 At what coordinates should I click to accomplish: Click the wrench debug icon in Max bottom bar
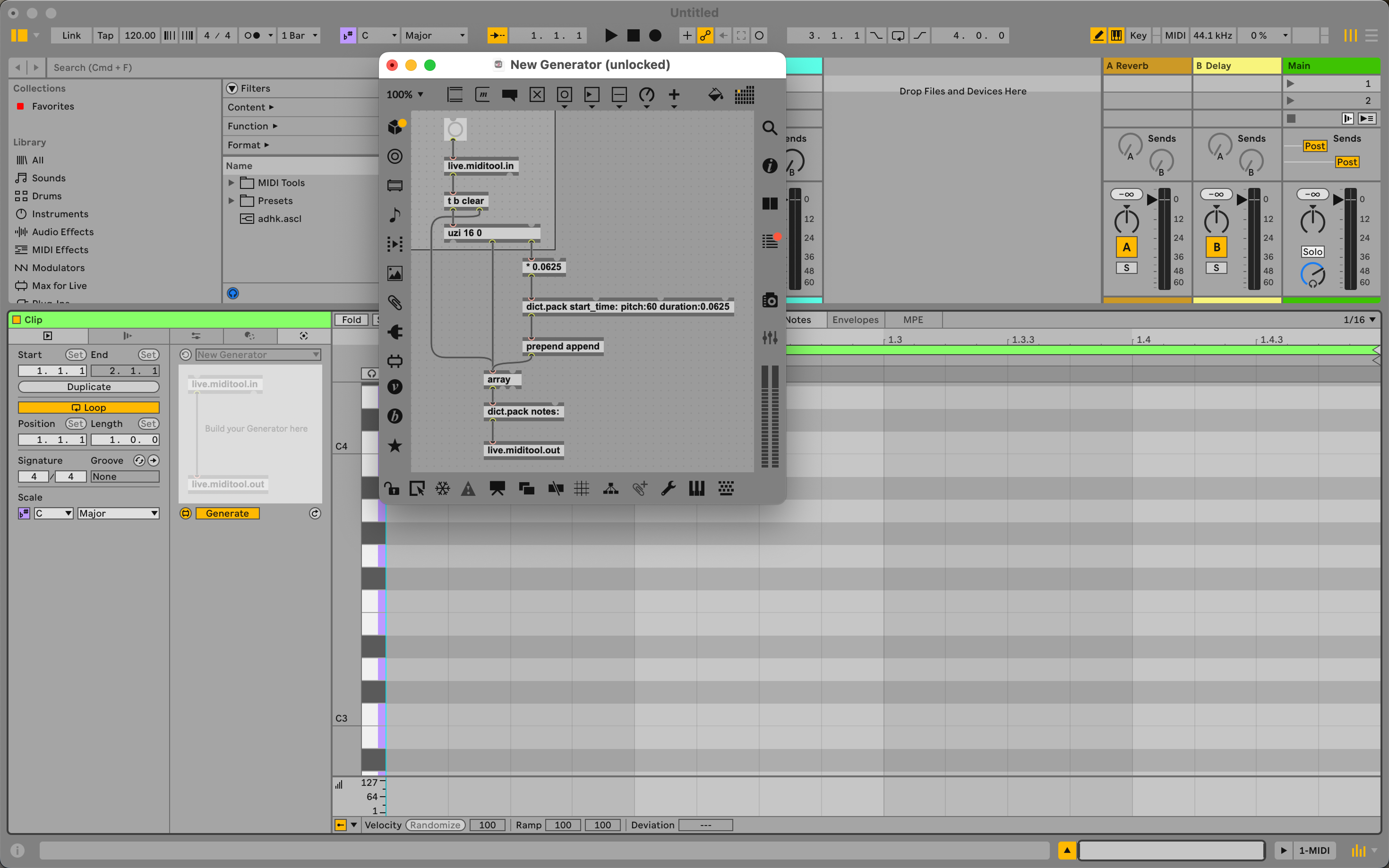click(x=668, y=489)
